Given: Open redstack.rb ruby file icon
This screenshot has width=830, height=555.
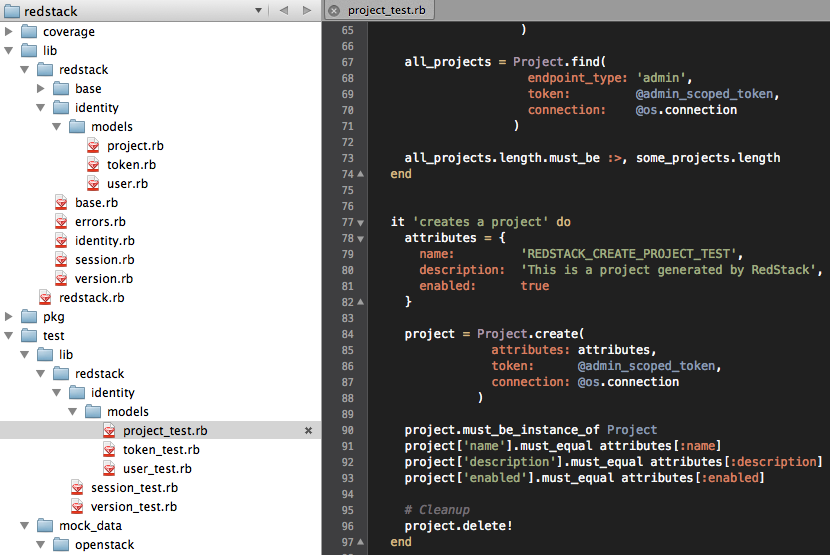Looking at the screenshot, I should click(45, 298).
